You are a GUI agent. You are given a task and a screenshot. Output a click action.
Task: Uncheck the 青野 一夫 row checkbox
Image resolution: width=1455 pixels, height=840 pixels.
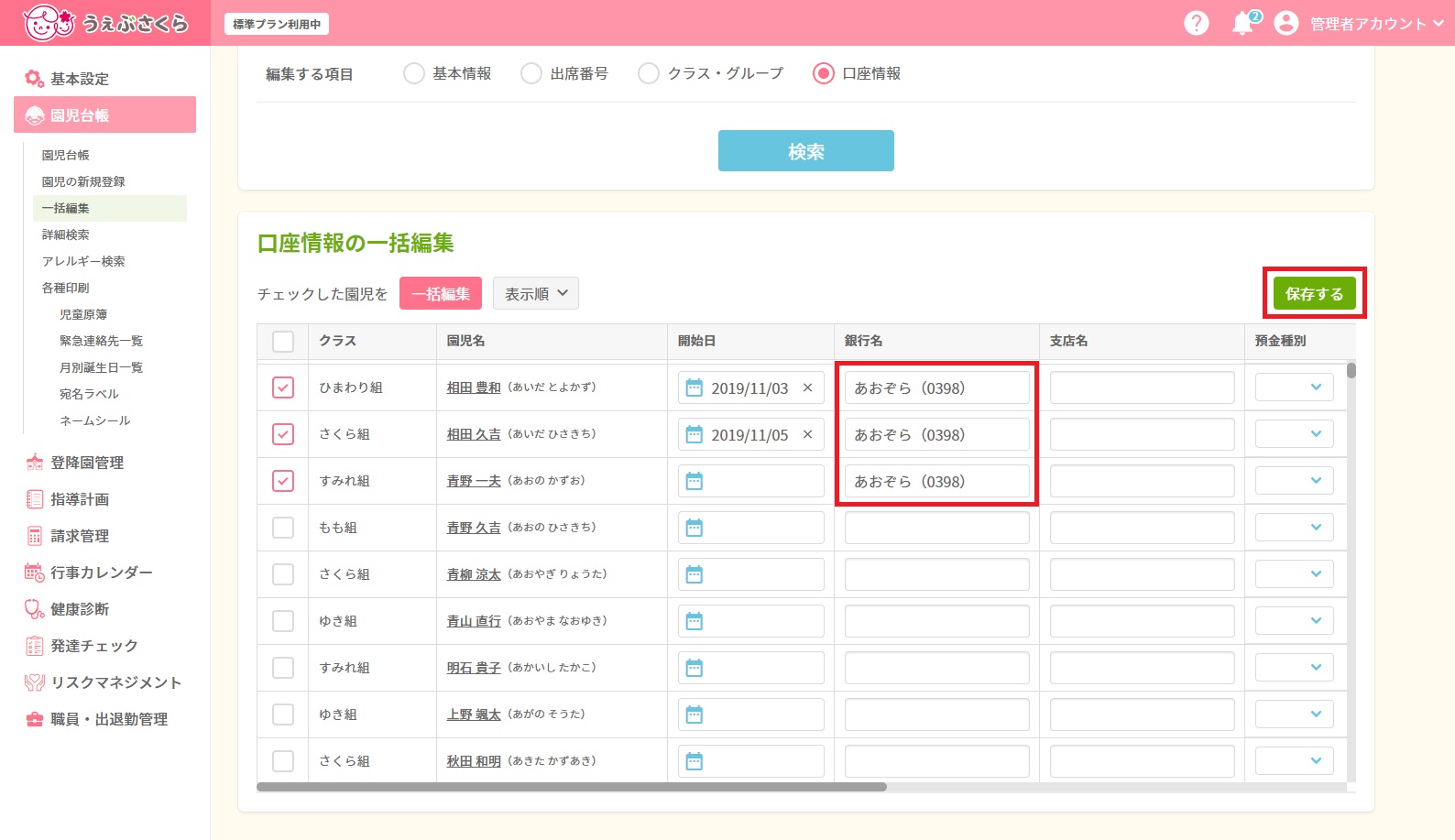click(x=283, y=481)
